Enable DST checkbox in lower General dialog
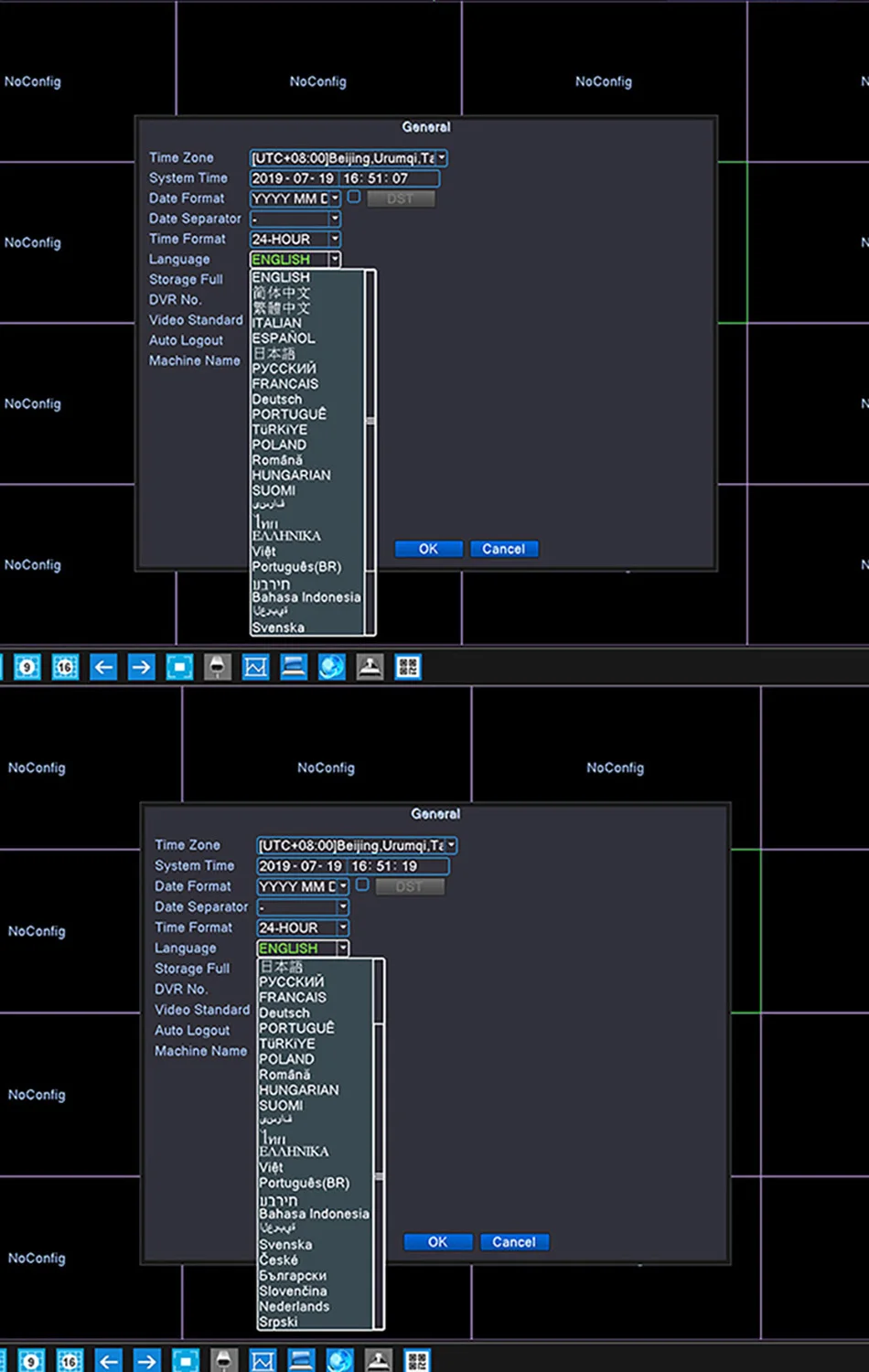This screenshot has width=869, height=1372. pyautogui.click(x=362, y=884)
